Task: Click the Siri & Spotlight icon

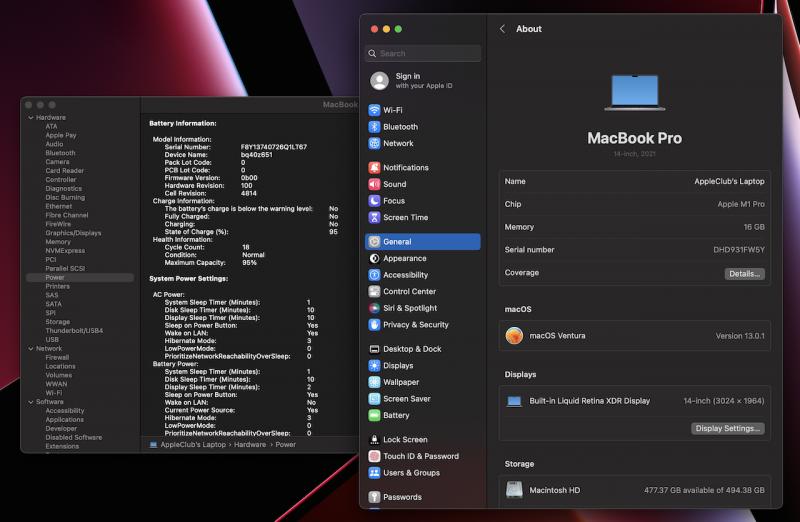Action: 374,308
